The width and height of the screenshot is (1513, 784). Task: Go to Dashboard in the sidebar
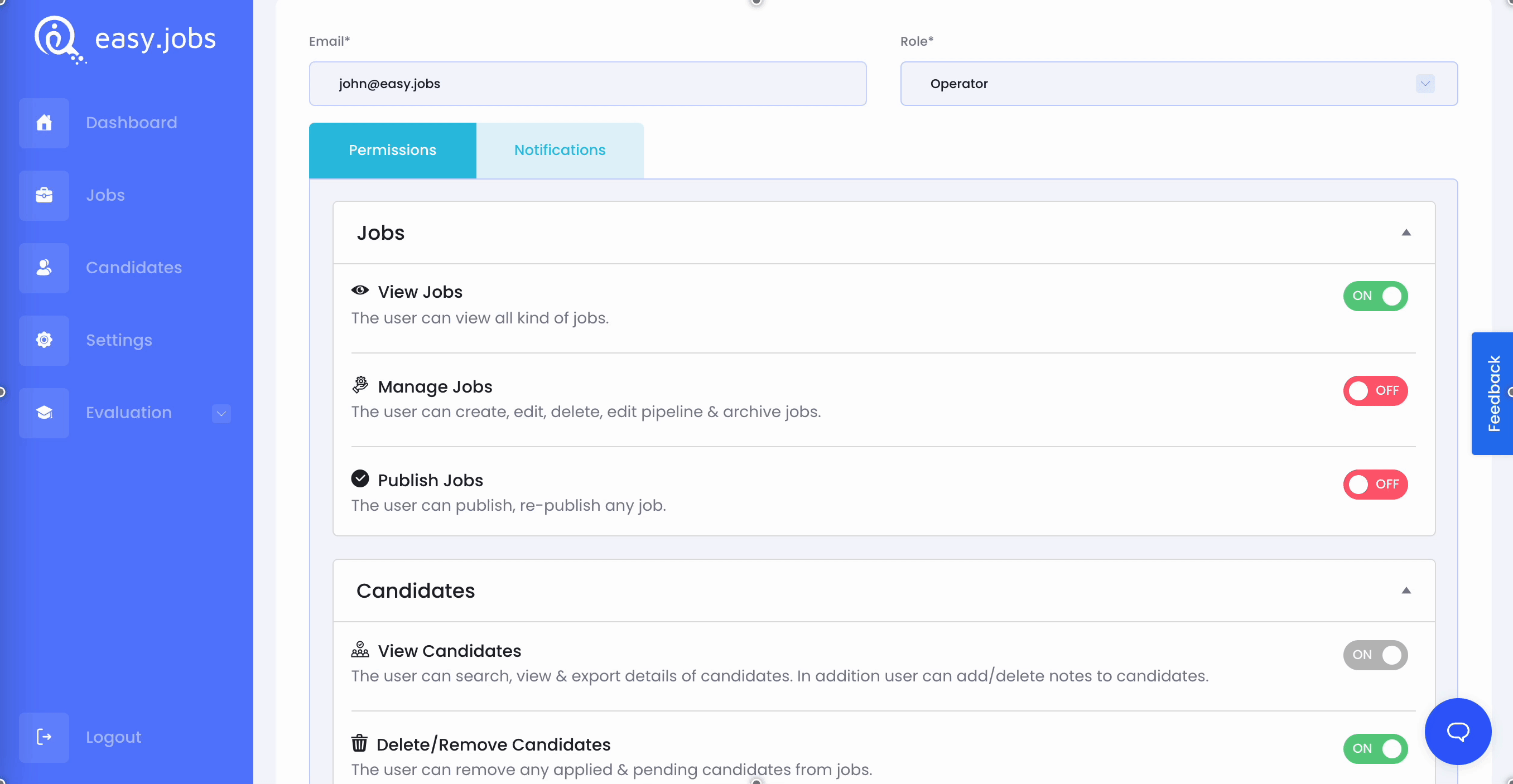[x=132, y=123]
